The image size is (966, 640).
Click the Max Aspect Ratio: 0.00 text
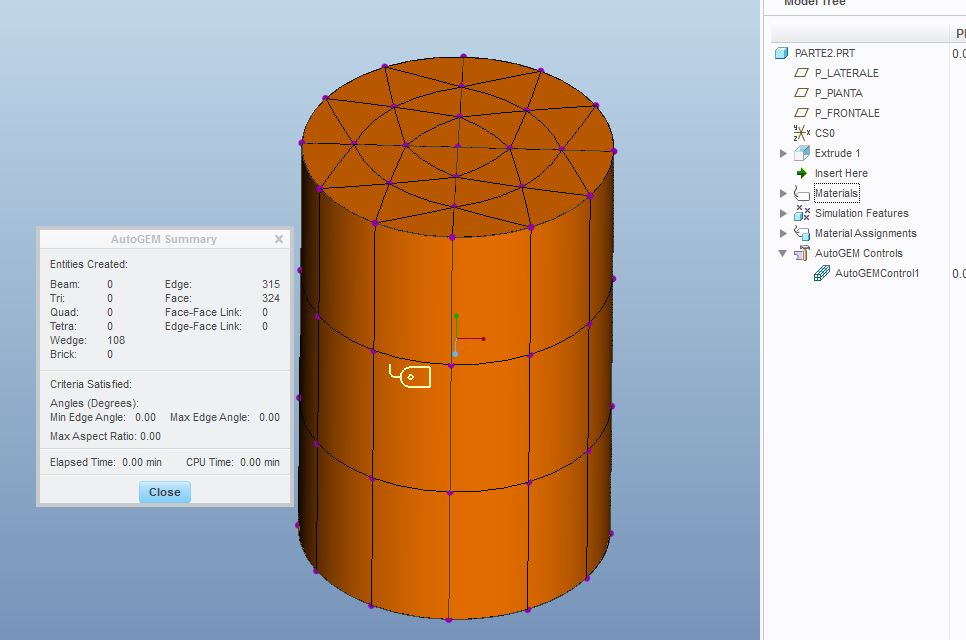[105, 436]
